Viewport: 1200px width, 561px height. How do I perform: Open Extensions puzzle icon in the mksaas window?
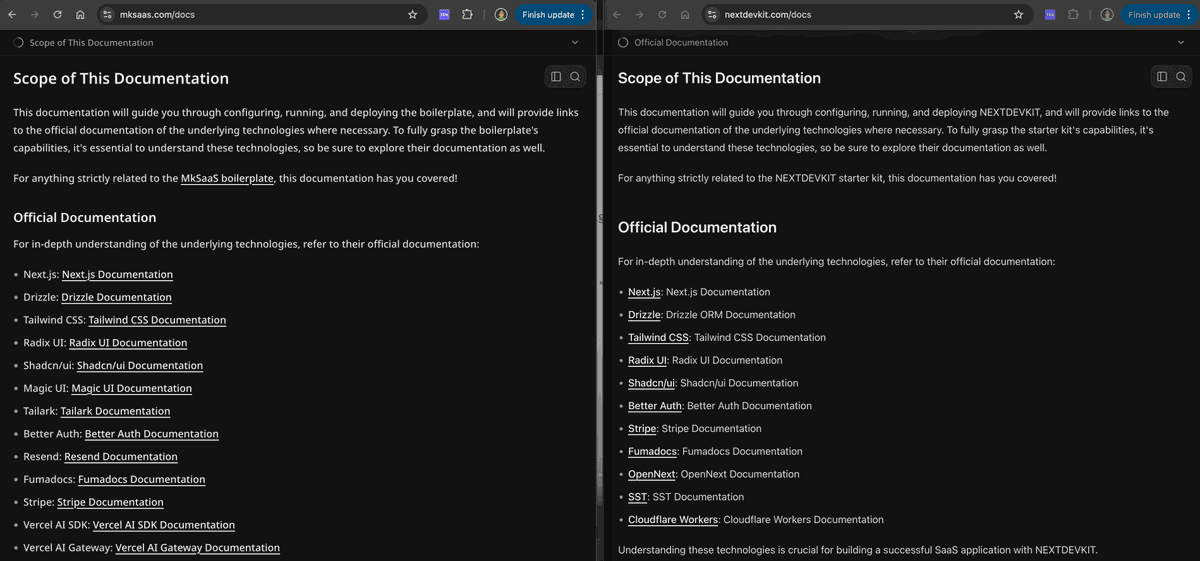click(467, 15)
